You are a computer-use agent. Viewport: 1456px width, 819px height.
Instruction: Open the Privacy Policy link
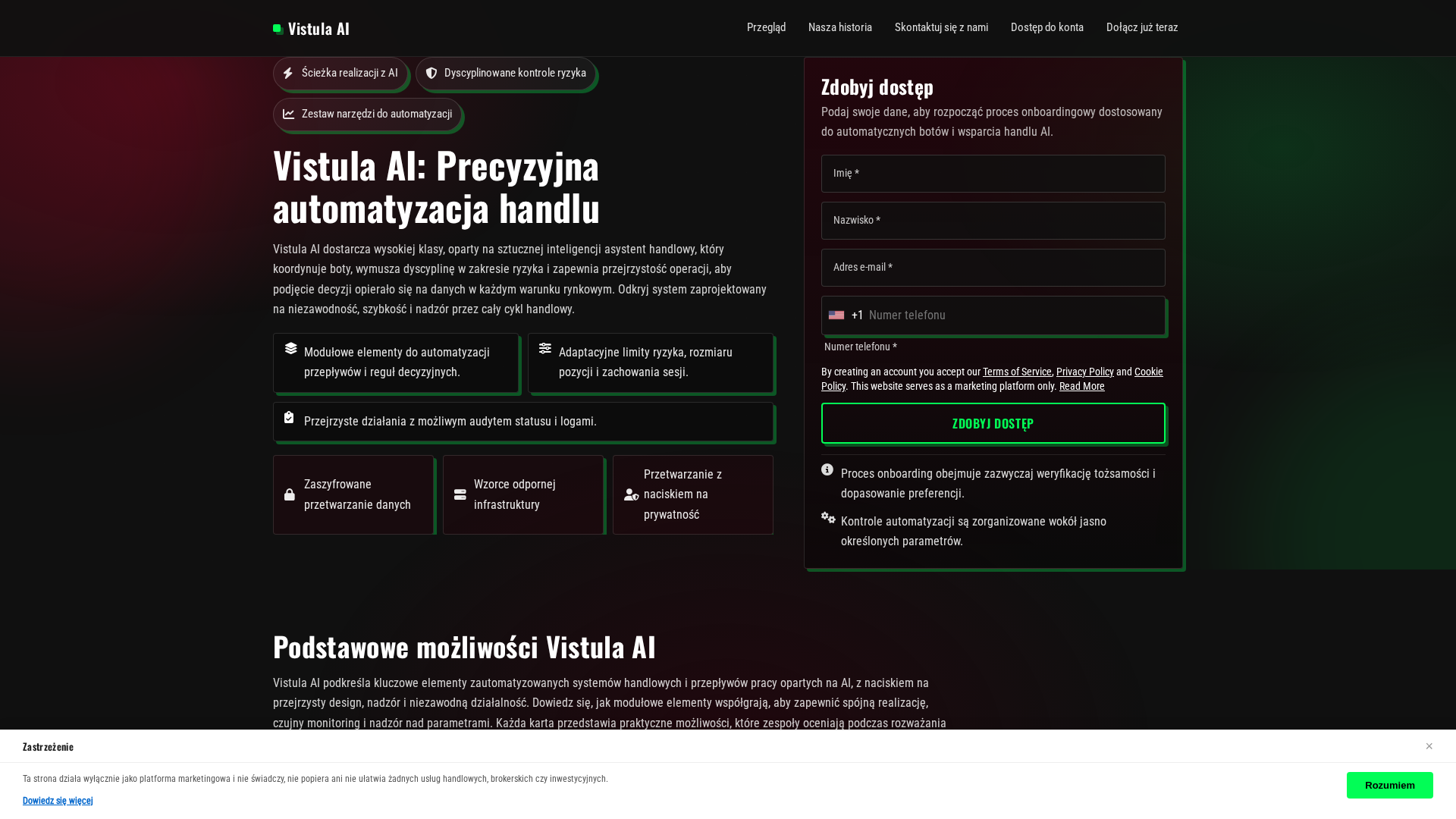tap(1085, 372)
